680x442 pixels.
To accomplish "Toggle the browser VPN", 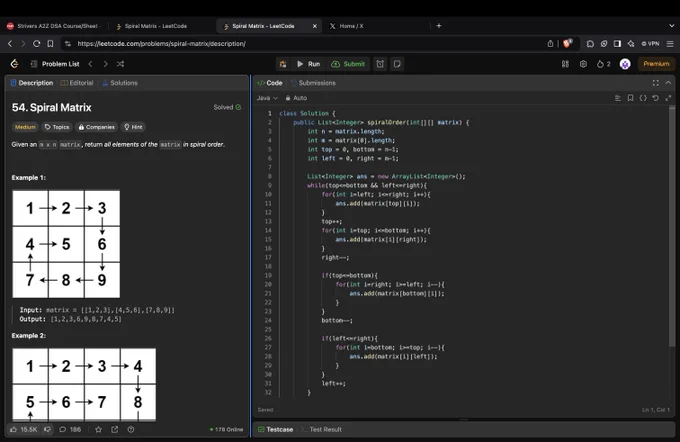I will (x=651, y=44).
